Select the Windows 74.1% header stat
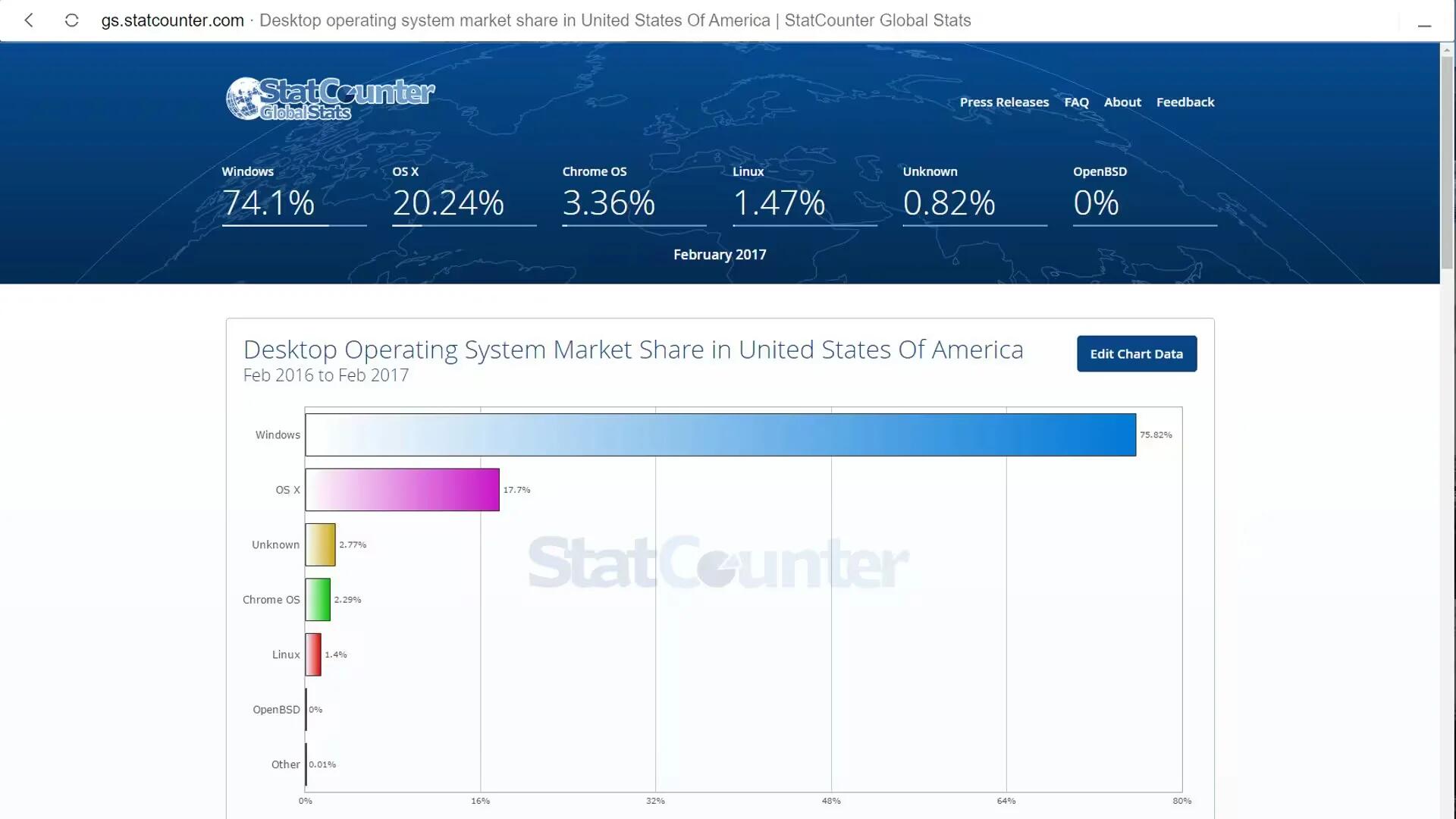This screenshot has width=1456, height=819. coord(294,196)
